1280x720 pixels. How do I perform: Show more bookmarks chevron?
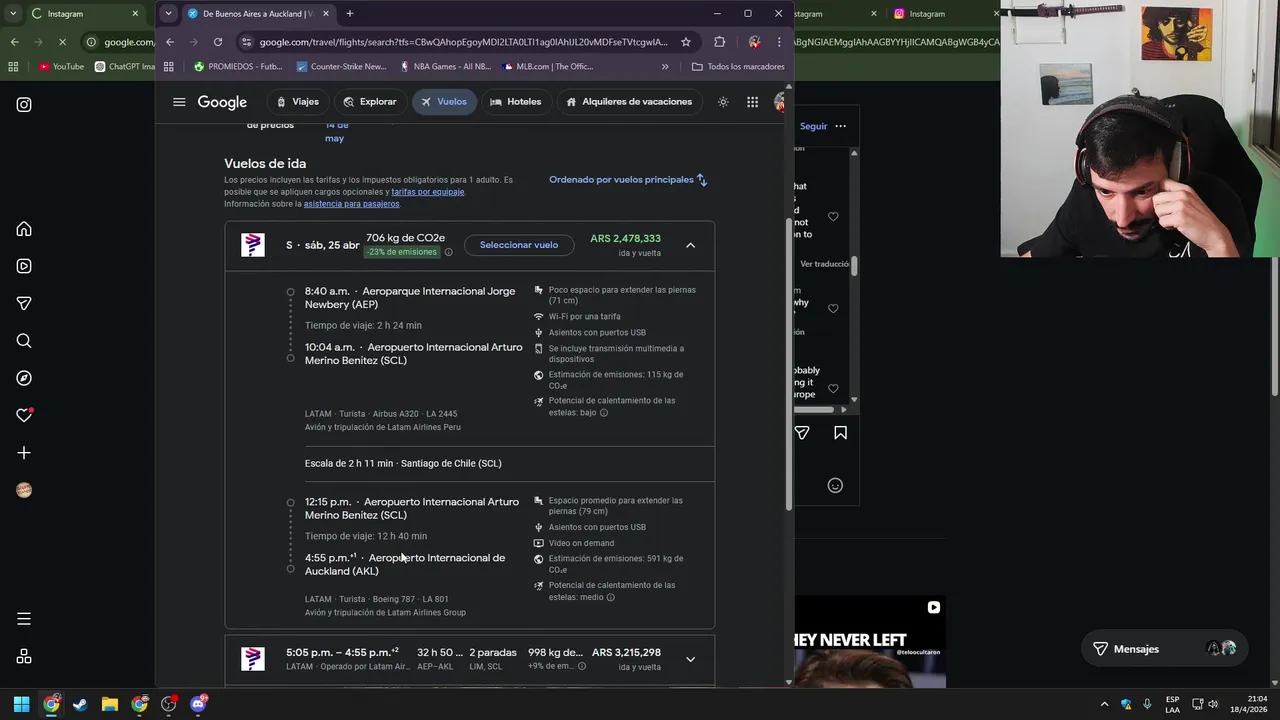point(665,67)
